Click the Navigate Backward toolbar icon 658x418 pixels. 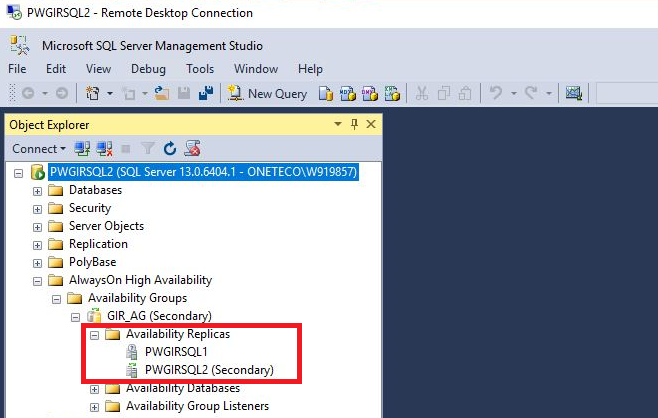[28, 93]
